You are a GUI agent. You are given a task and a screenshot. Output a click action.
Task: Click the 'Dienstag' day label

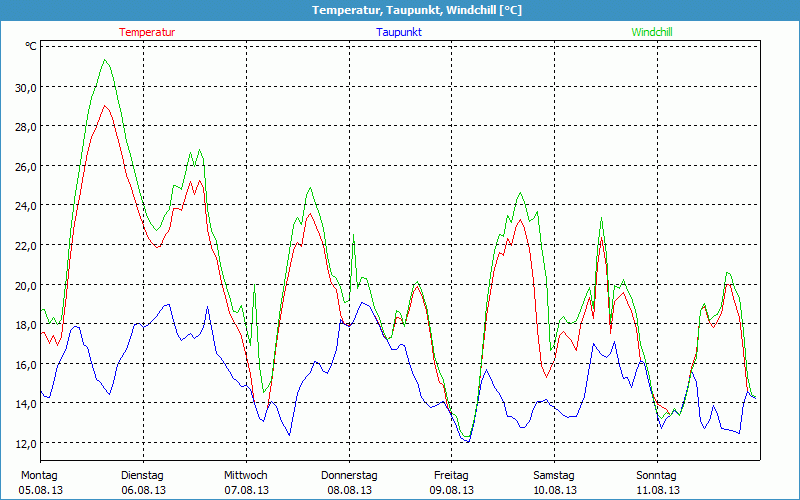click(142, 476)
